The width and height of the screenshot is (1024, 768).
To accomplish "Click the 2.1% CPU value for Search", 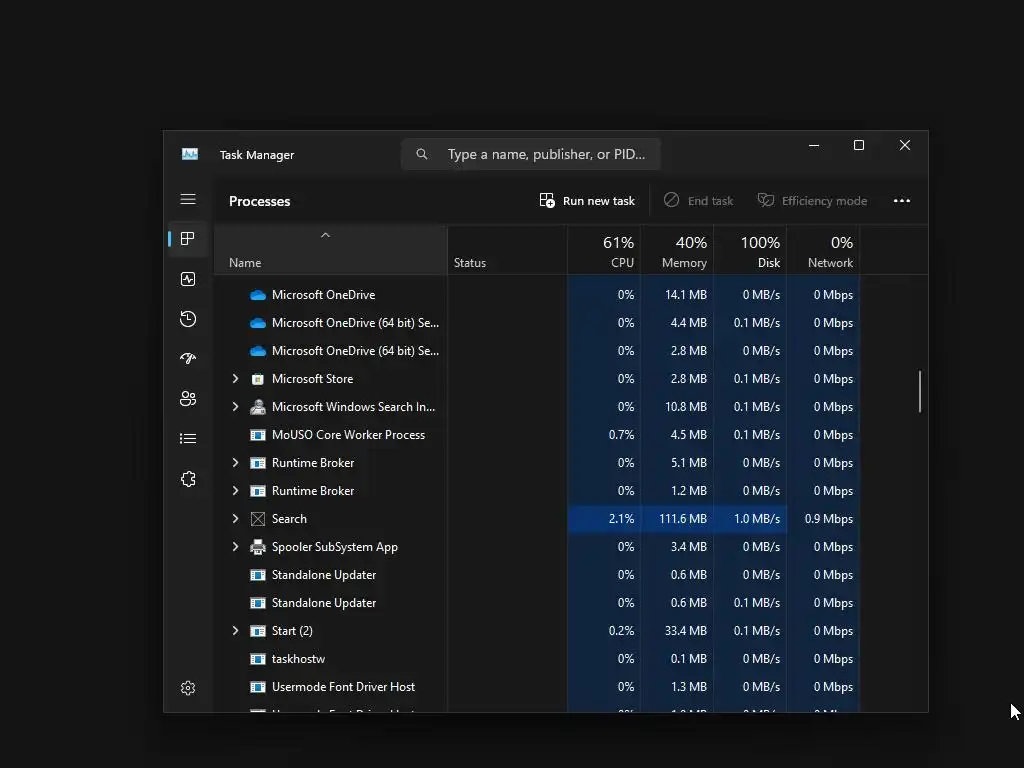I will [621, 519].
